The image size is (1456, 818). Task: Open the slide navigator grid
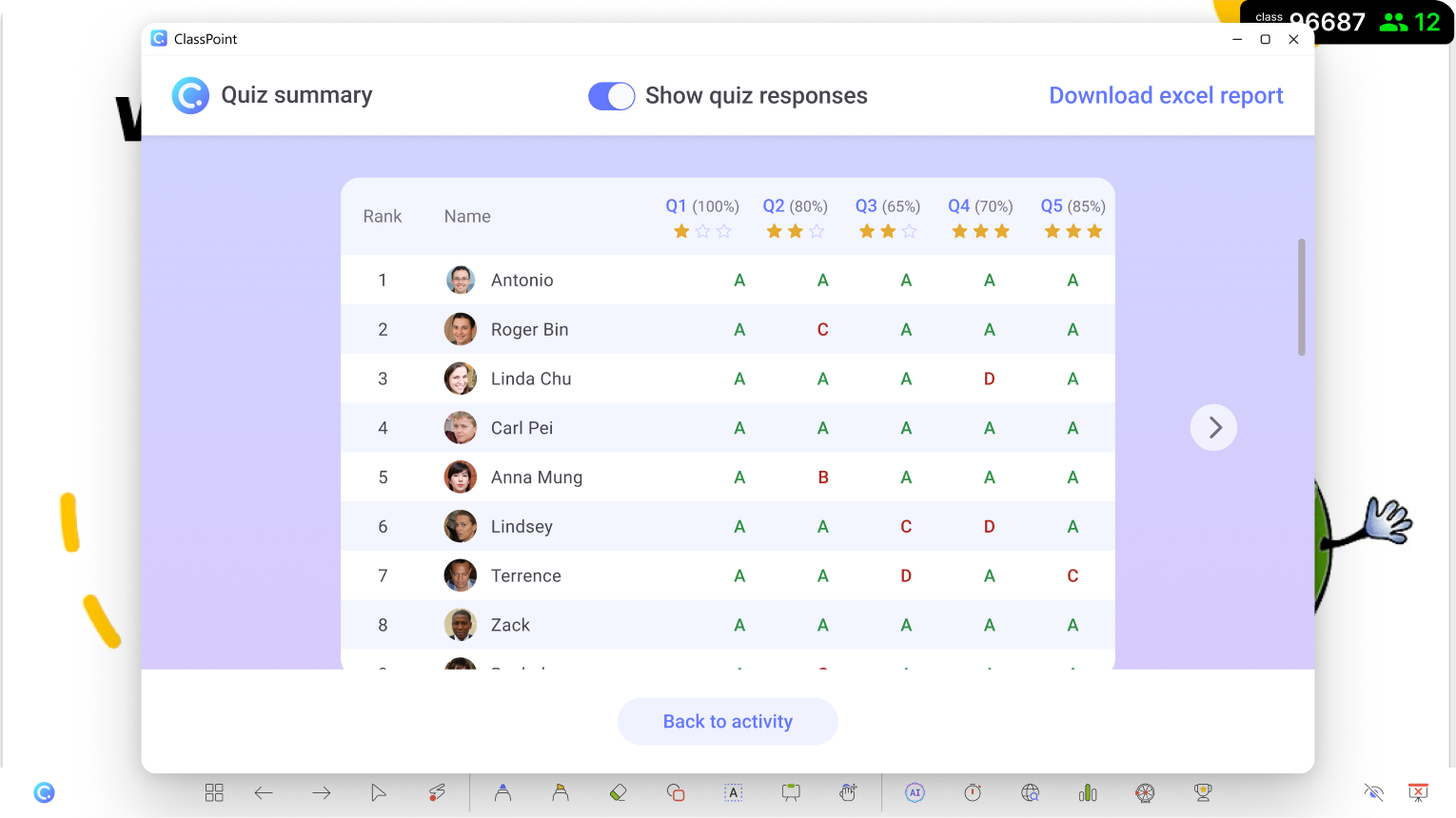[214, 792]
